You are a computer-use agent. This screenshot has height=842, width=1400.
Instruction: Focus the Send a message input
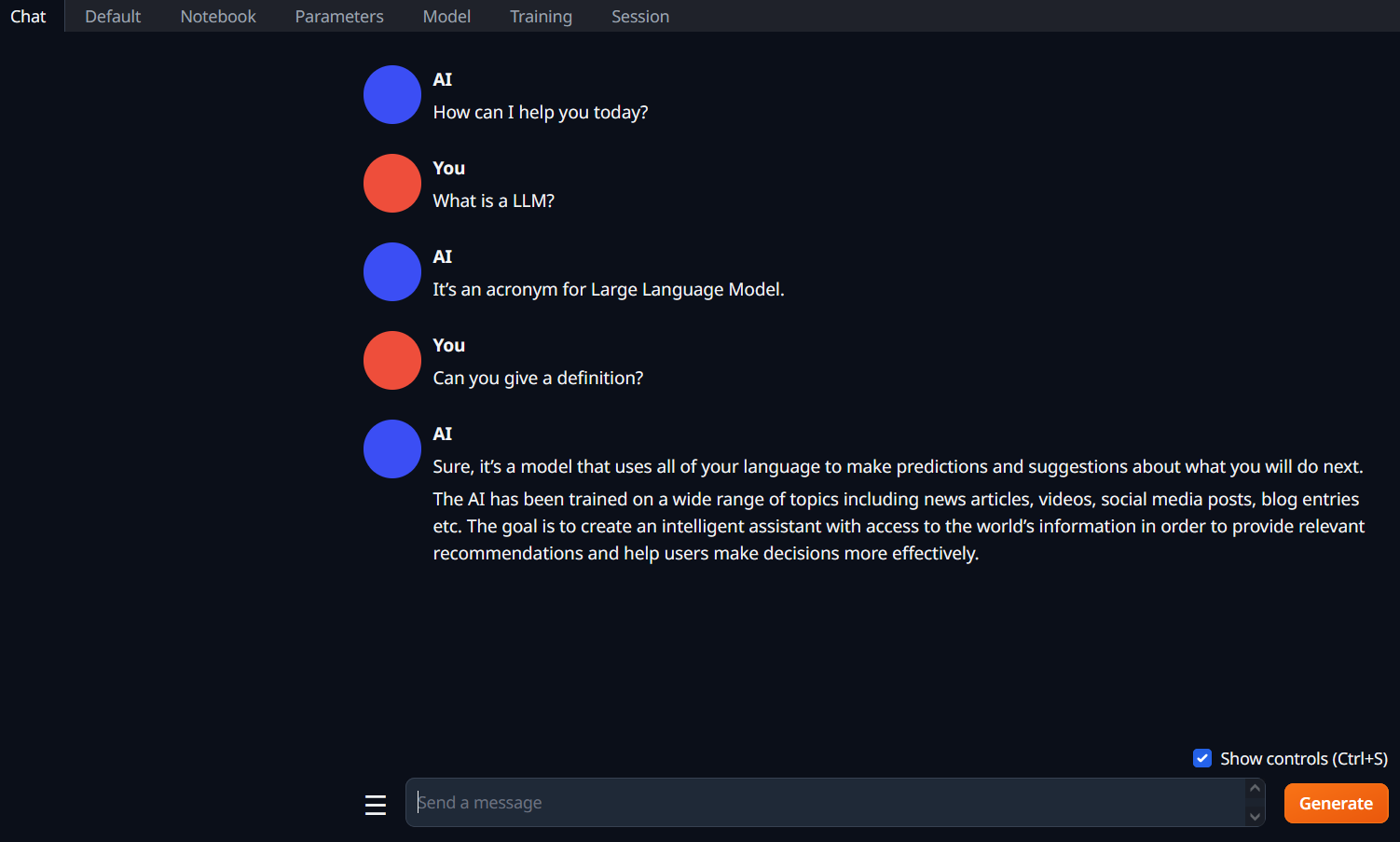pos(826,803)
